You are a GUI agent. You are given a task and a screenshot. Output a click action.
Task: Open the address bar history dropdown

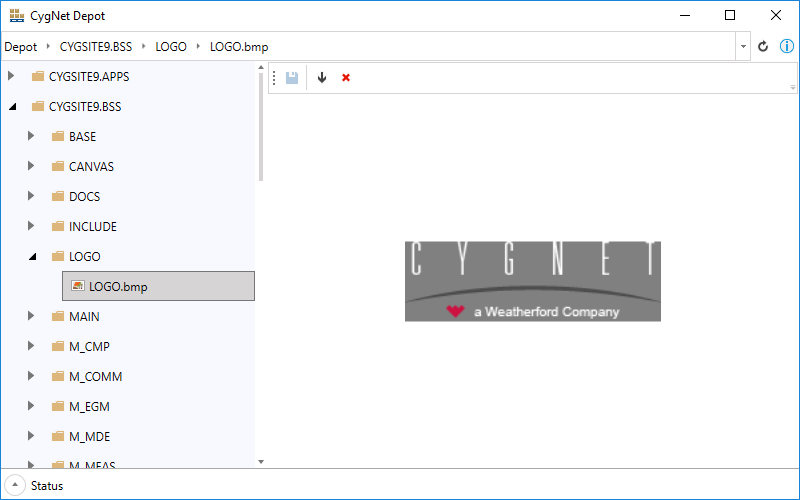(x=743, y=46)
